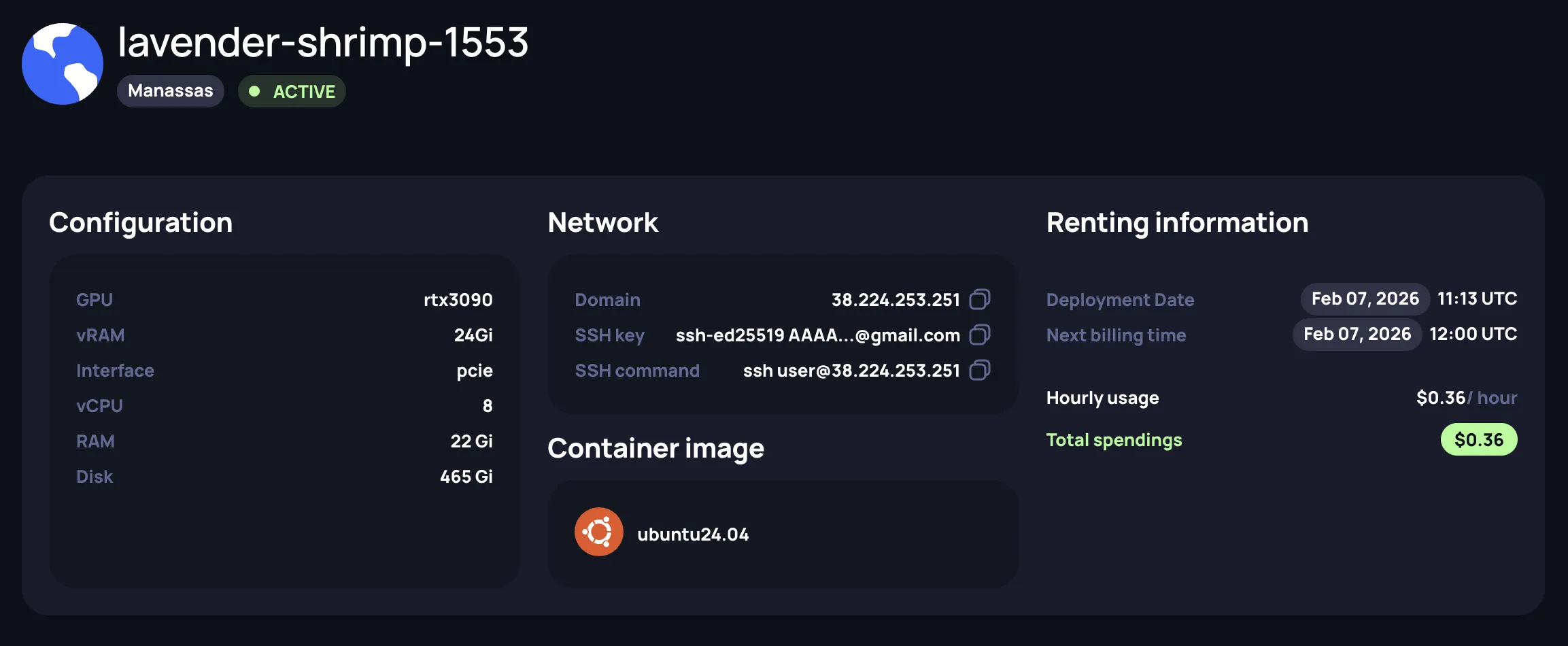Select the Network section header
Screen dimensions: 1568x646
click(x=602, y=222)
